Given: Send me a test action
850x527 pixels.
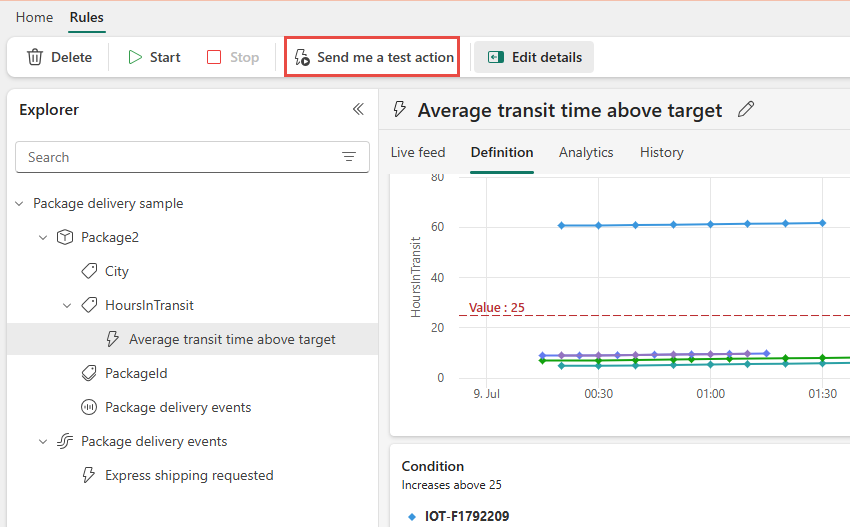Looking at the screenshot, I should (374, 57).
